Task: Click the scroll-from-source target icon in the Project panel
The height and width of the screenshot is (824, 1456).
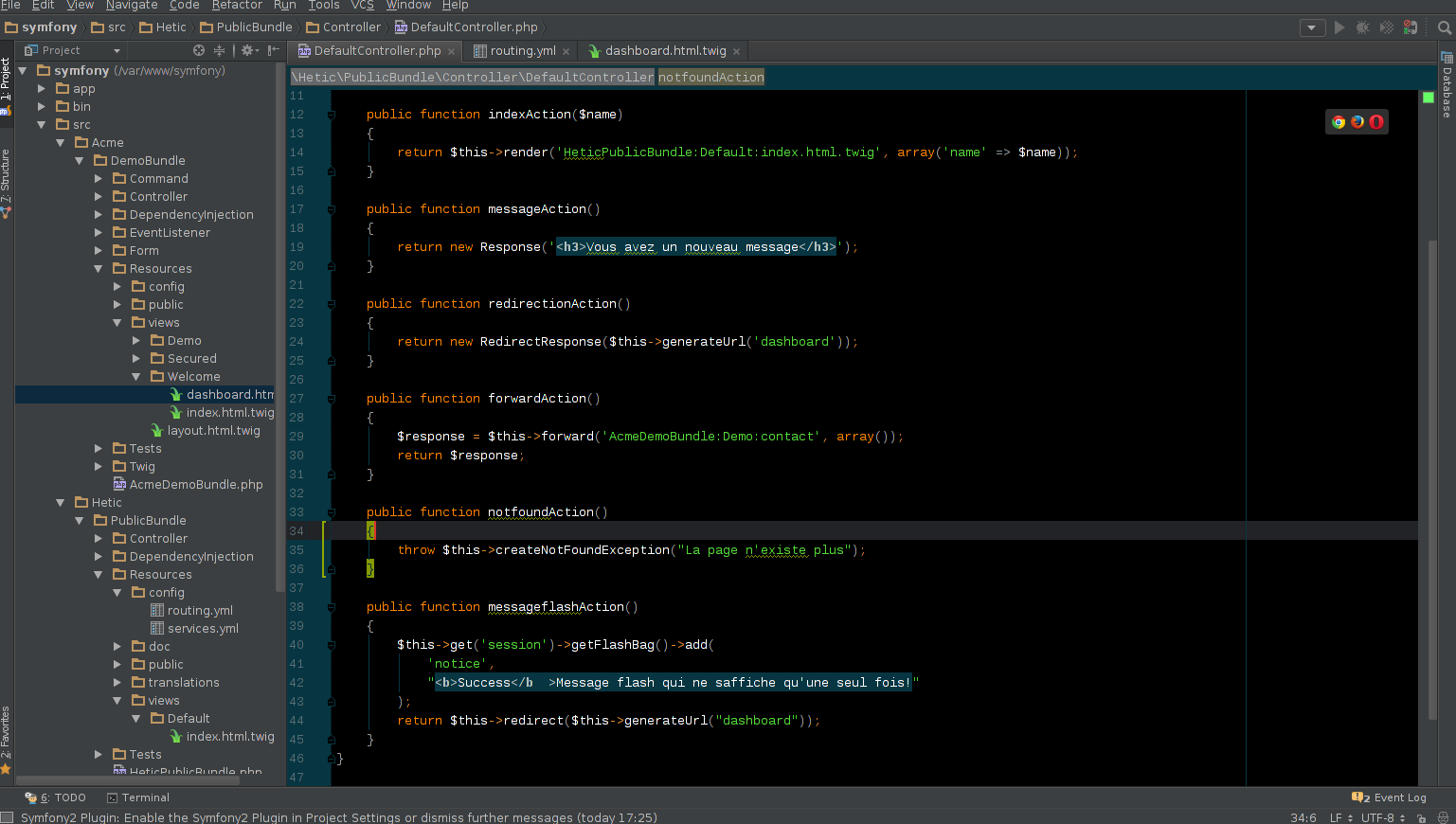Action: click(x=199, y=50)
